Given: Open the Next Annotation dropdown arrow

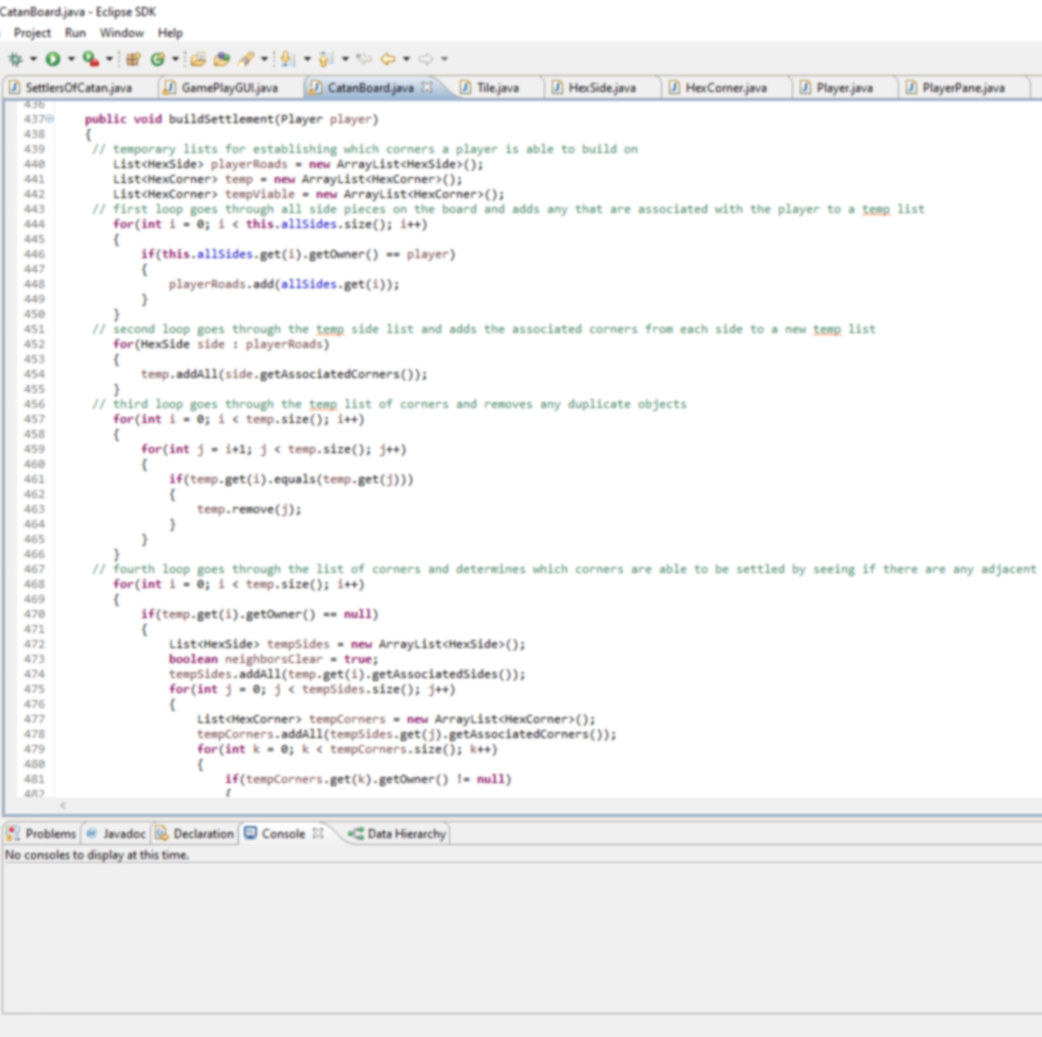Looking at the screenshot, I should point(307,59).
